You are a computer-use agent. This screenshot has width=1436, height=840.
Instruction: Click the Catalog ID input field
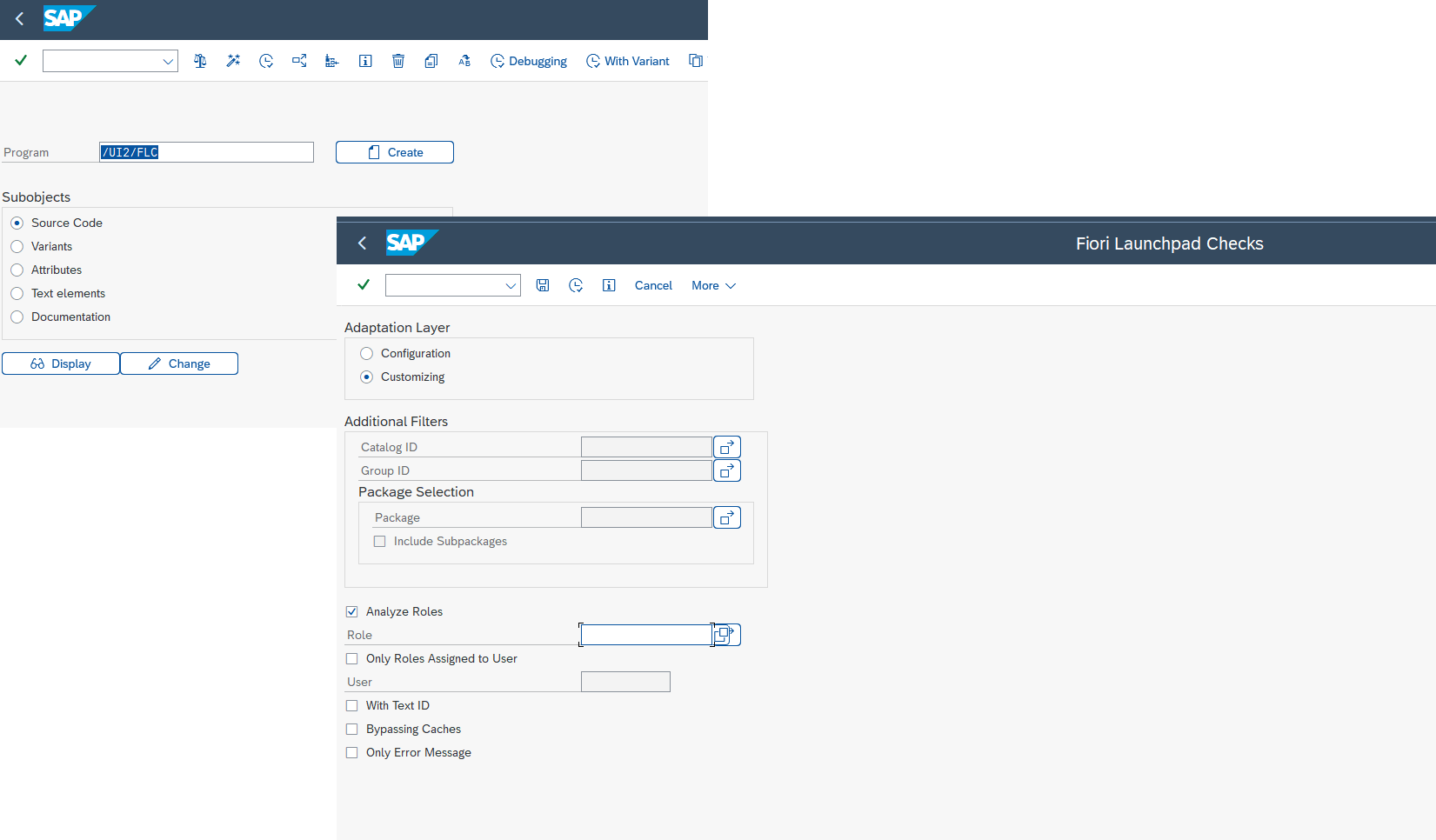click(646, 447)
